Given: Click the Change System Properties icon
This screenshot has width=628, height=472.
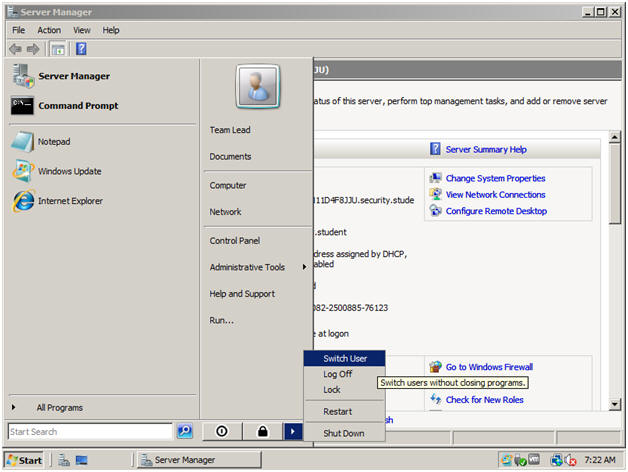Looking at the screenshot, I should (435, 178).
